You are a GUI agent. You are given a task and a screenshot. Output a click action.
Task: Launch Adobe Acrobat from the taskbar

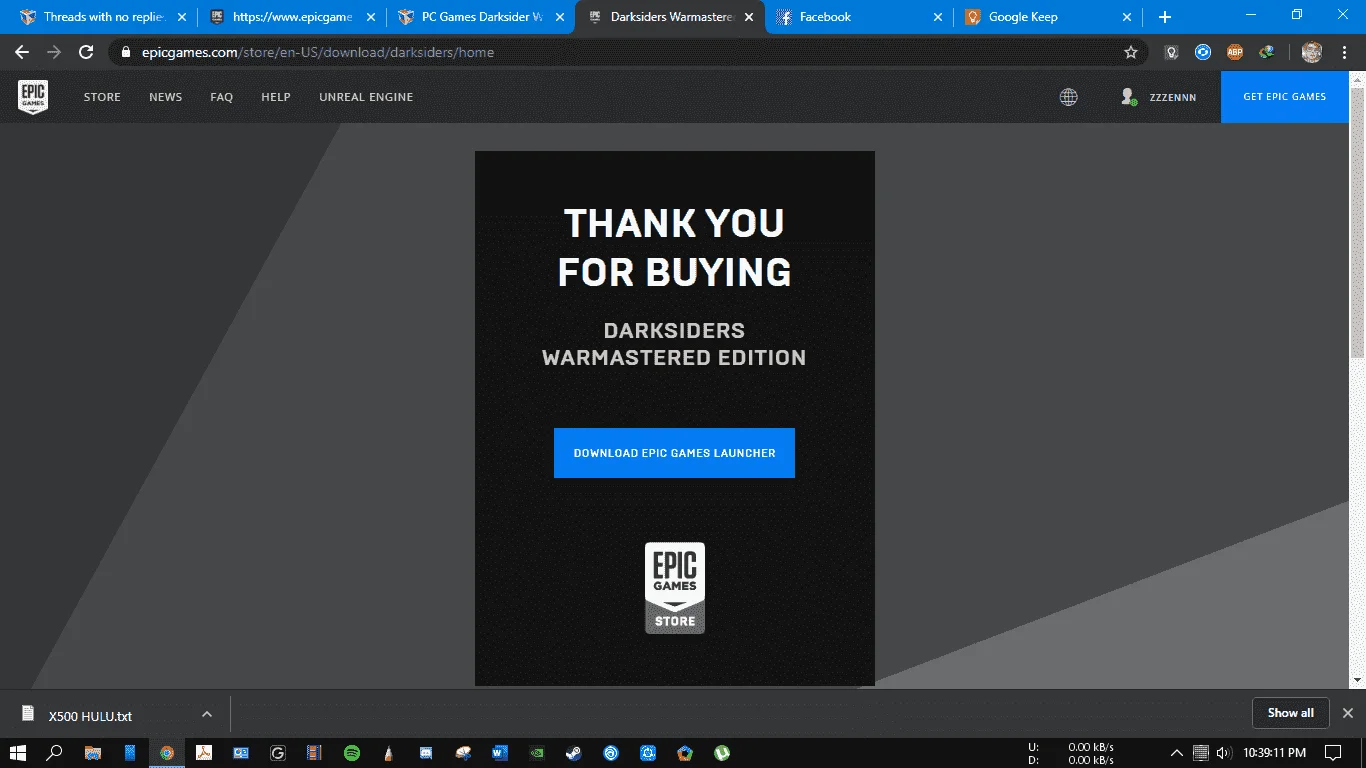[203, 752]
